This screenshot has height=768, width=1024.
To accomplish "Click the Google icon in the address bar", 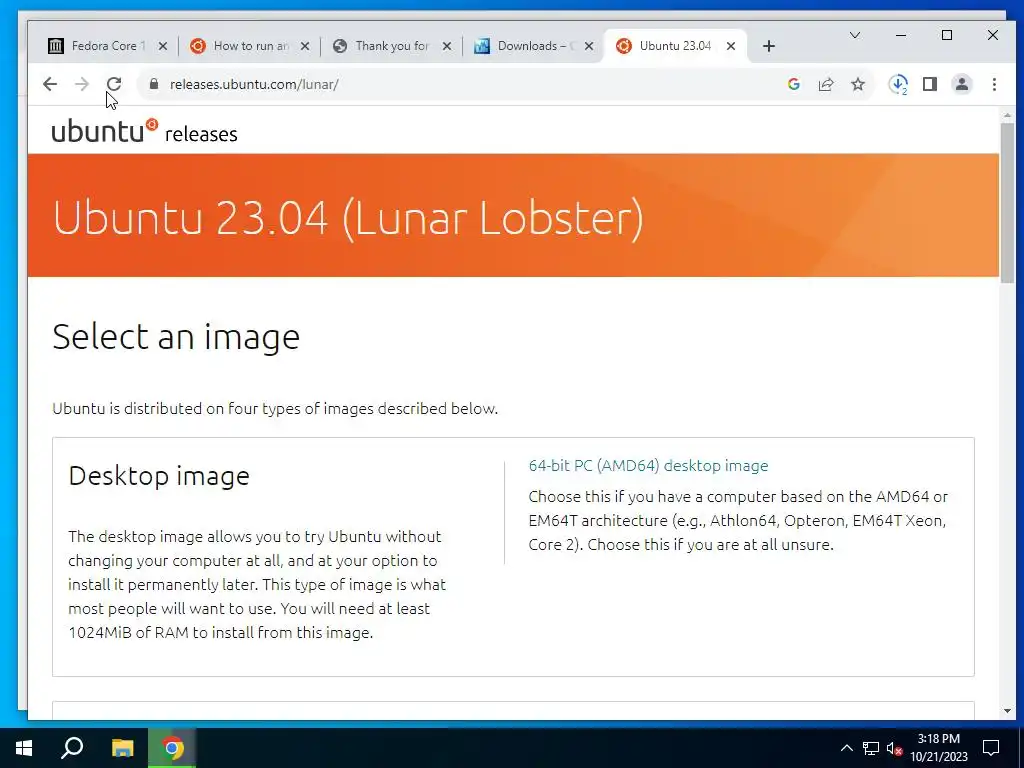I will [793, 84].
